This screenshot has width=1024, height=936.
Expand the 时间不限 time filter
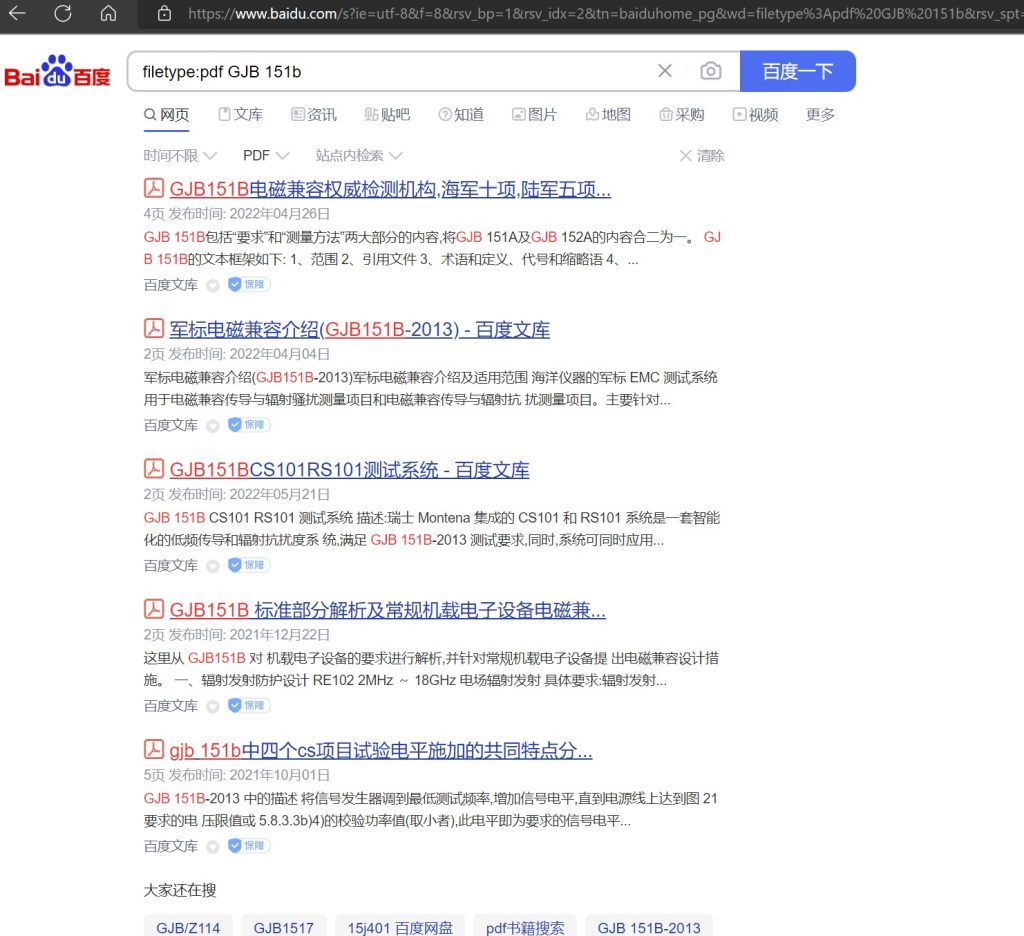click(x=180, y=155)
